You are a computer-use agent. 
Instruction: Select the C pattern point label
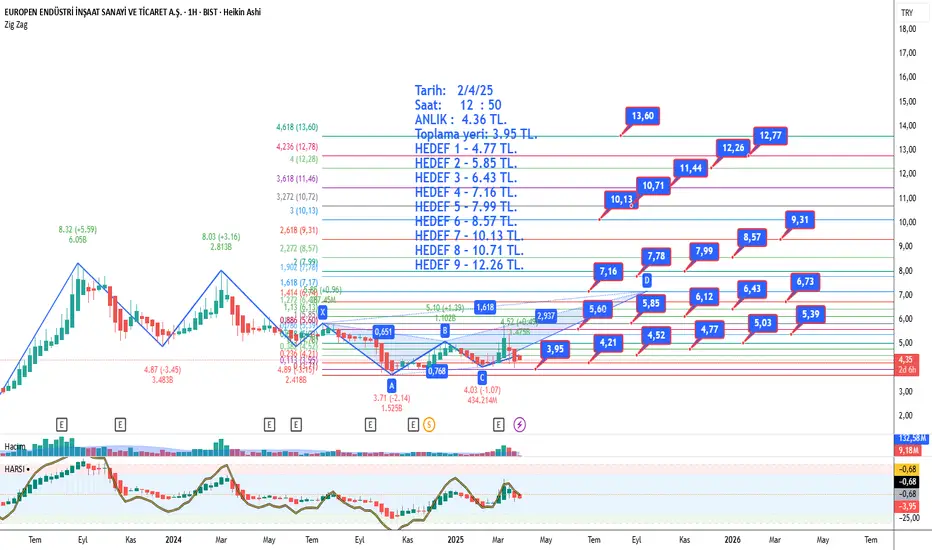coord(482,378)
